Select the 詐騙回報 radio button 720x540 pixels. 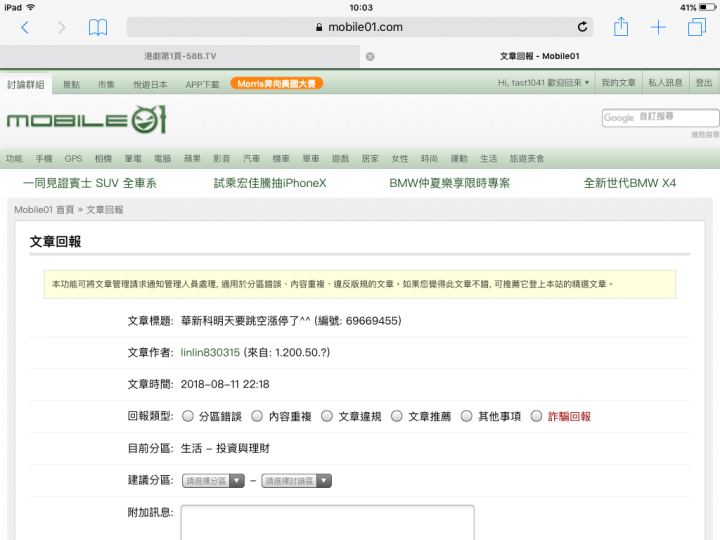pyautogui.click(x=536, y=416)
